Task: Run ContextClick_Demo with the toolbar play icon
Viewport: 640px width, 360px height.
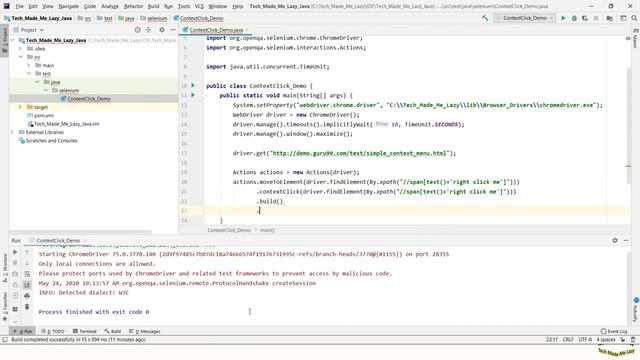Action: tap(563, 18)
